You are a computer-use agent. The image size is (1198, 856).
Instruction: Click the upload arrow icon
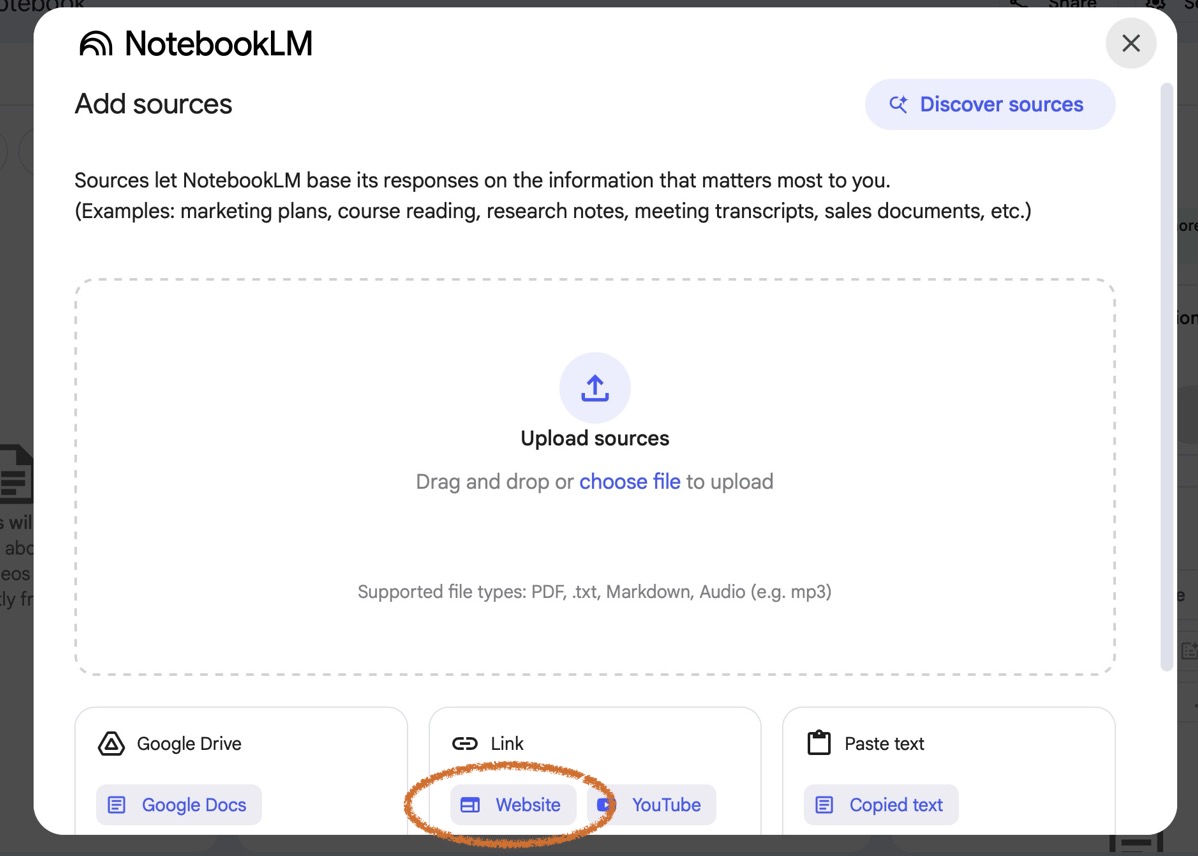pos(595,387)
